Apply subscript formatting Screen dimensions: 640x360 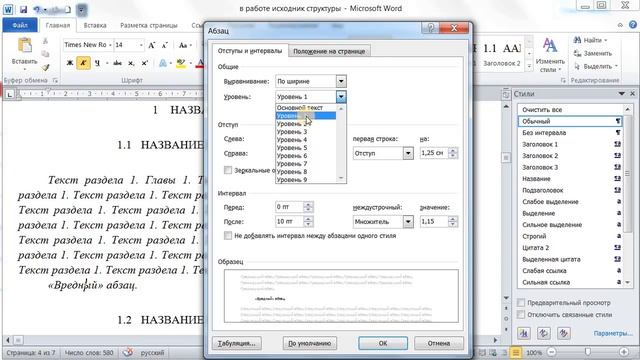[x=131, y=63]
